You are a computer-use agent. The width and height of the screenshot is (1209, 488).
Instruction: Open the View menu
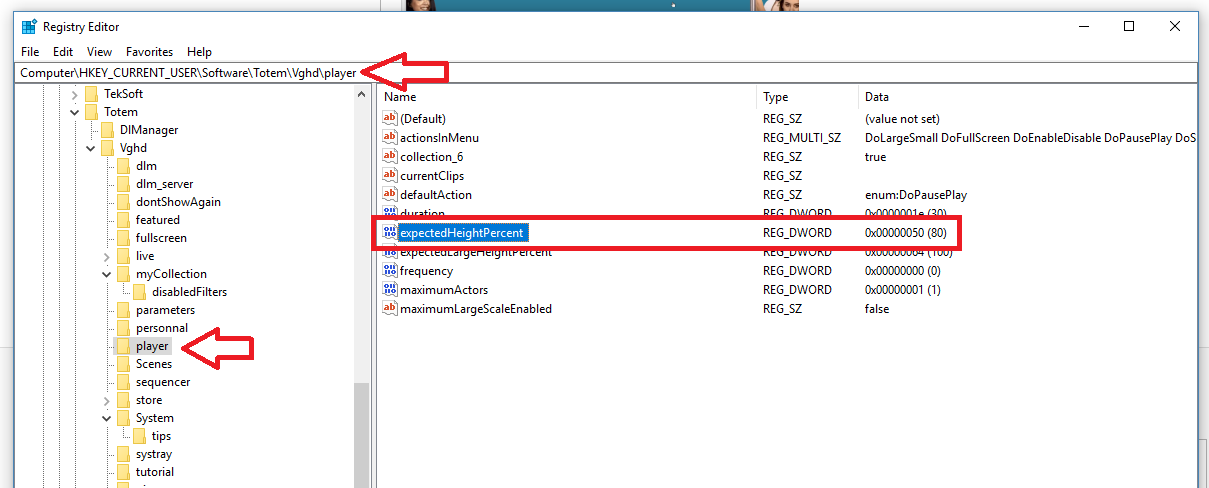(x=99, y=52)
